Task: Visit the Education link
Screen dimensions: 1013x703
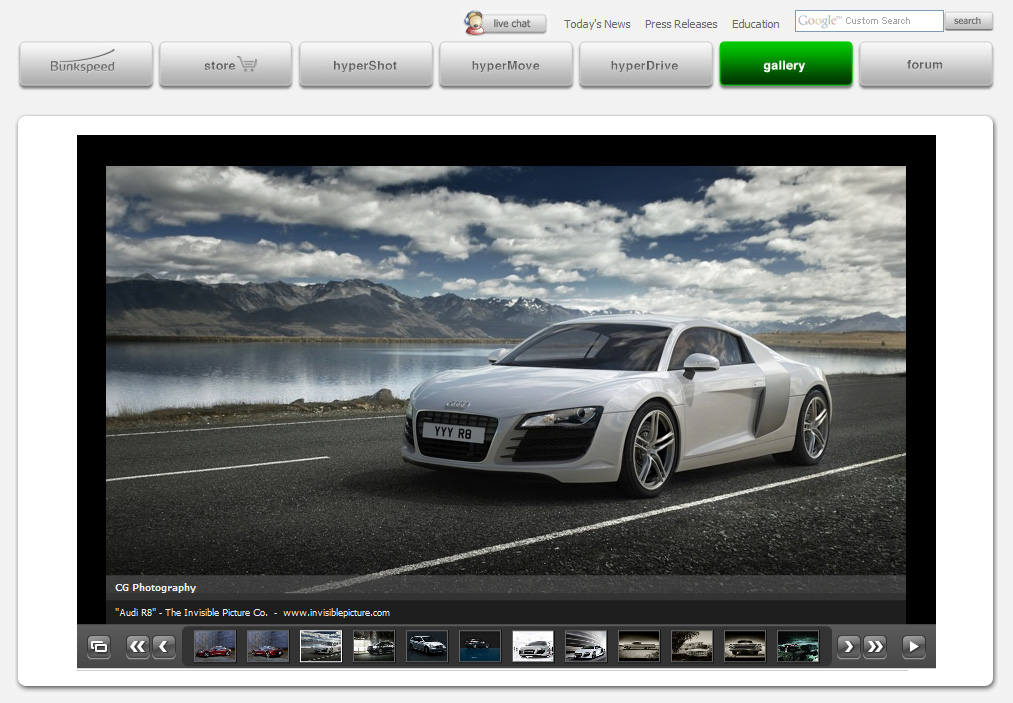Action: pos(755,24)
